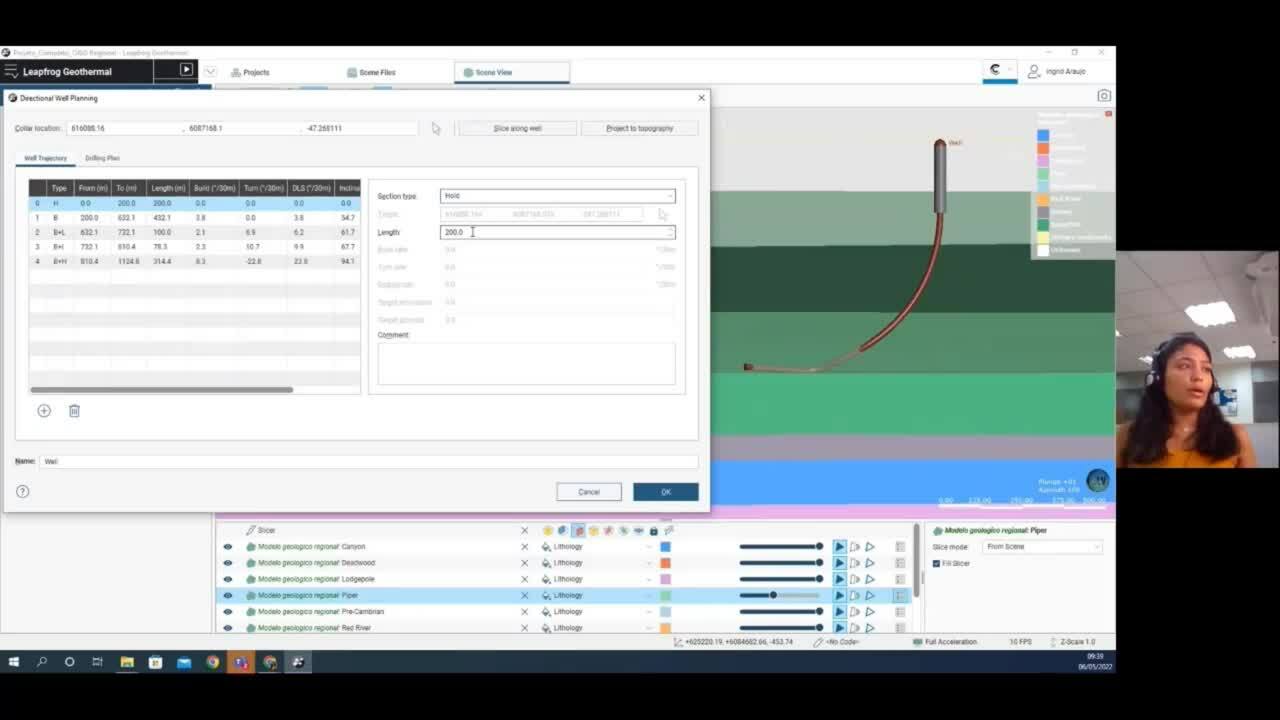Click the well Name input field
The image size is (1280, 720).
(x=368, y=461)
